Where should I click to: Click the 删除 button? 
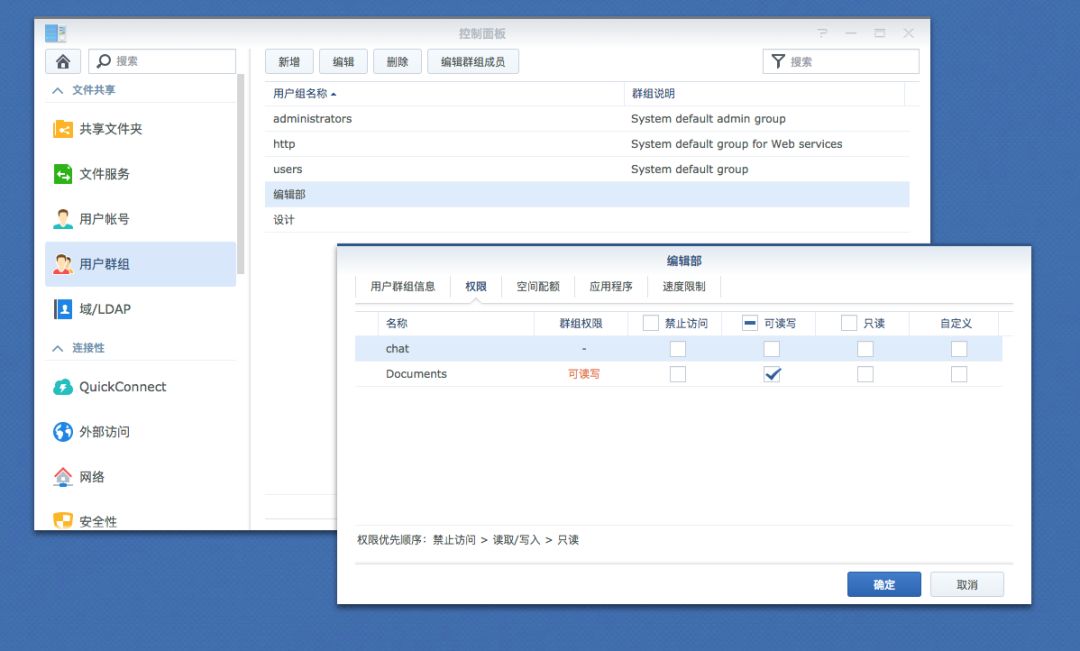coord(397,61)
